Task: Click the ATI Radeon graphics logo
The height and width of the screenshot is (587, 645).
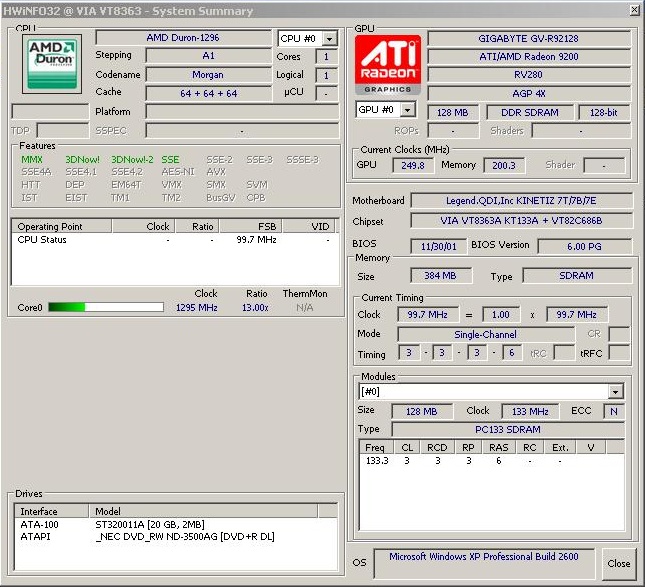Action: coord(387,65)
